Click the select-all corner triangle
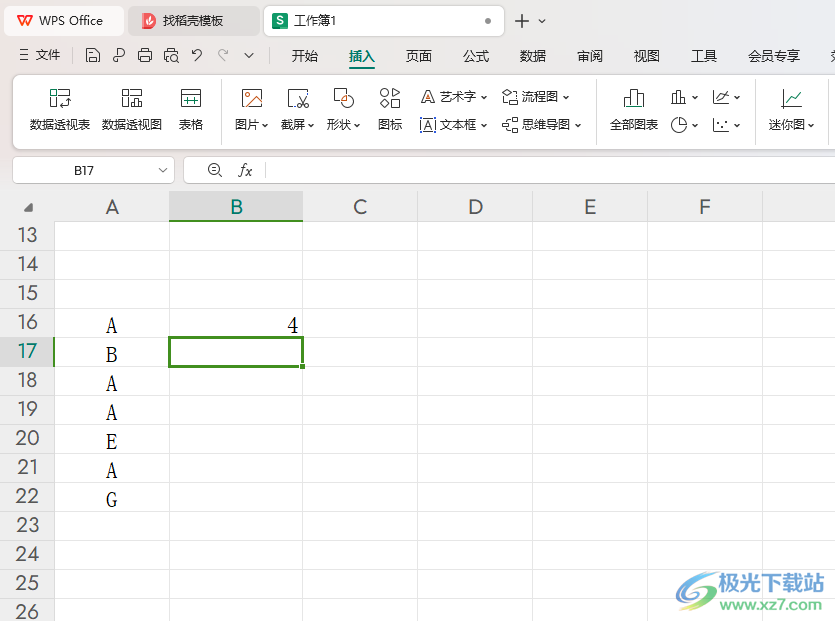 [29, 207]
